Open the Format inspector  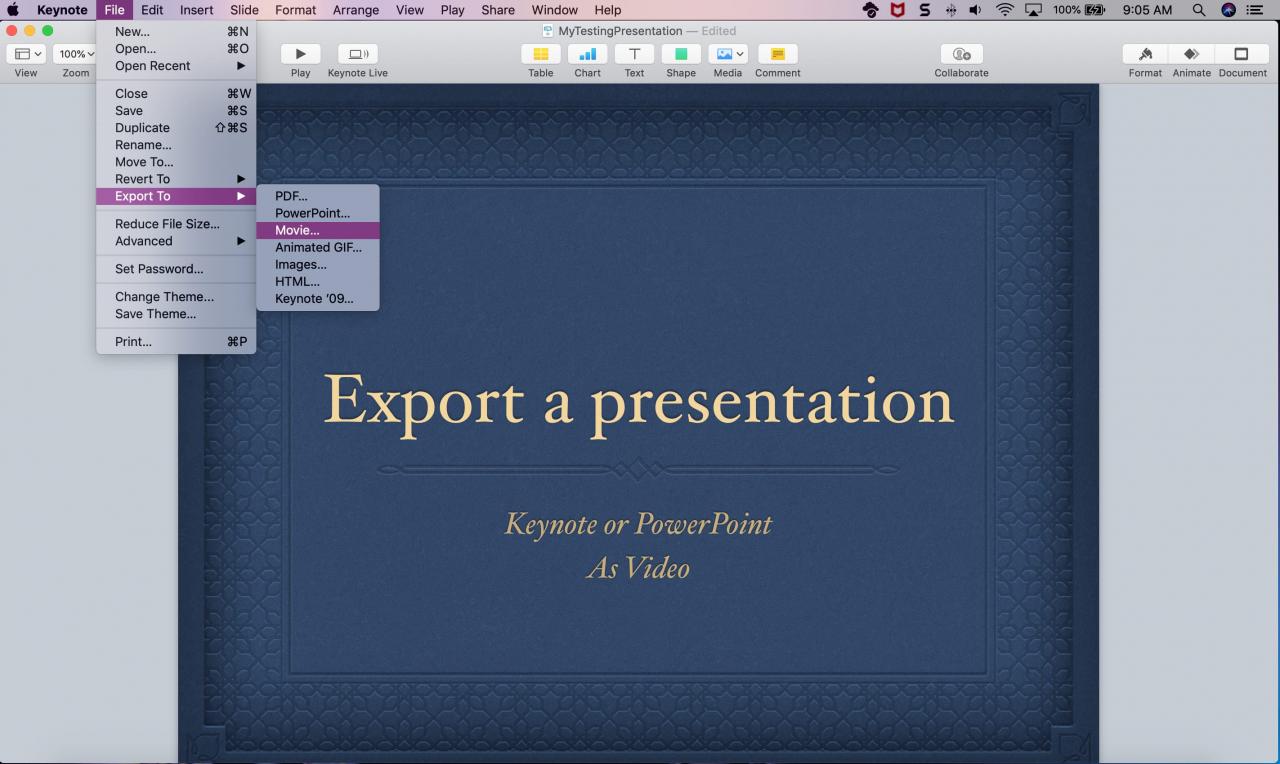pyautogui.click(x=1145, y=54)
